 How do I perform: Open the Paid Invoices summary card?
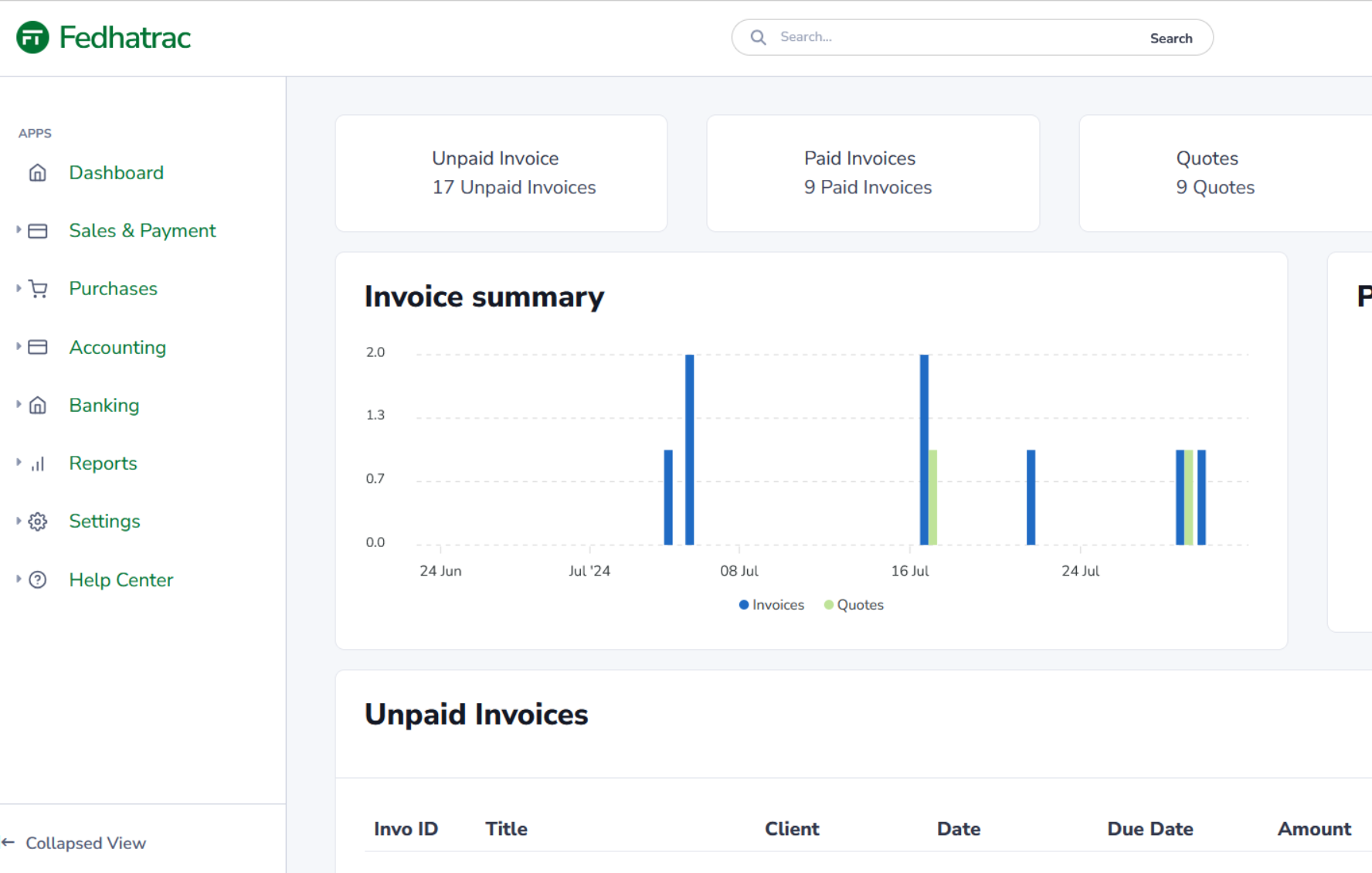873,173
